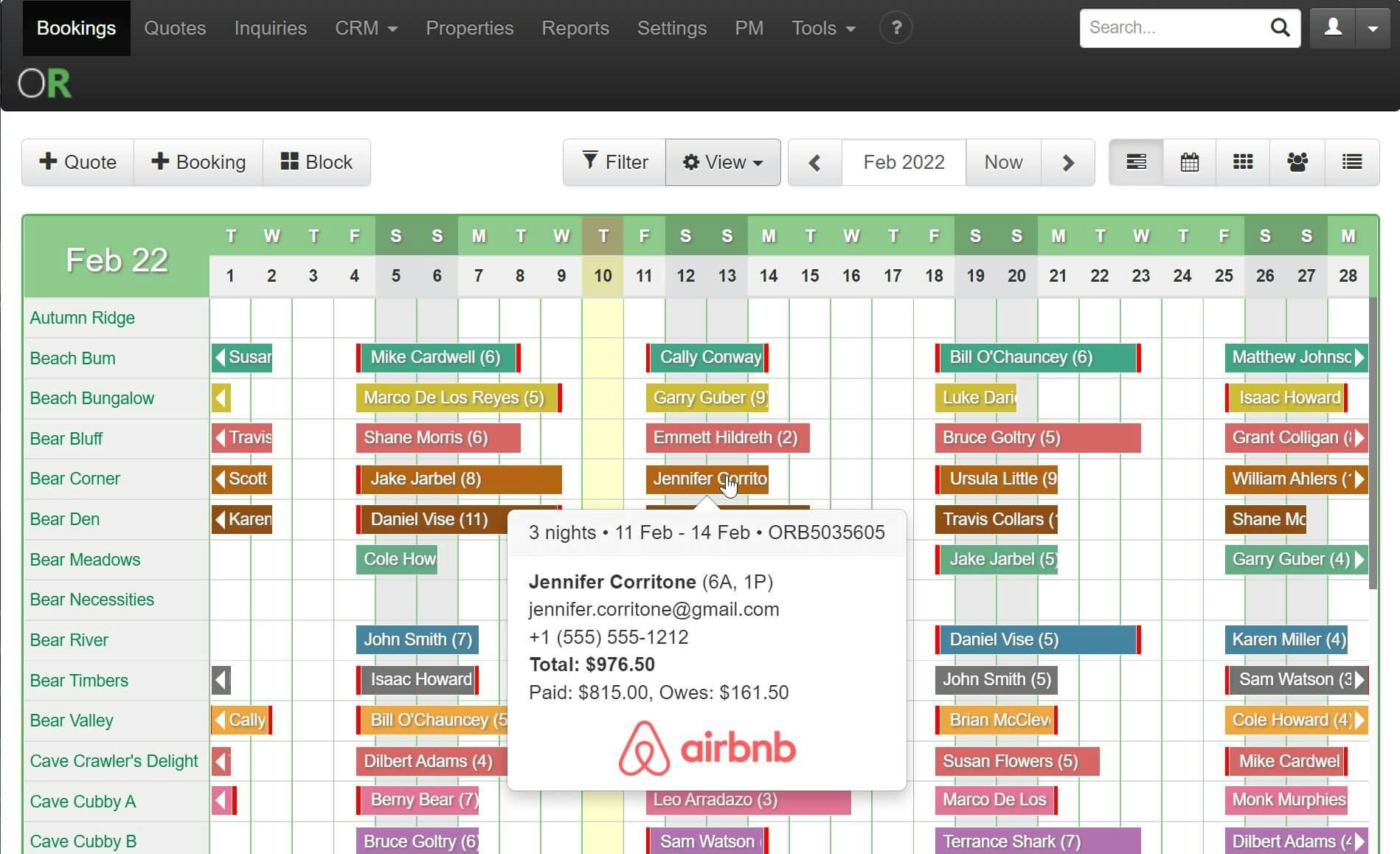
Task: Create a new Block
Action: (317, 162)
